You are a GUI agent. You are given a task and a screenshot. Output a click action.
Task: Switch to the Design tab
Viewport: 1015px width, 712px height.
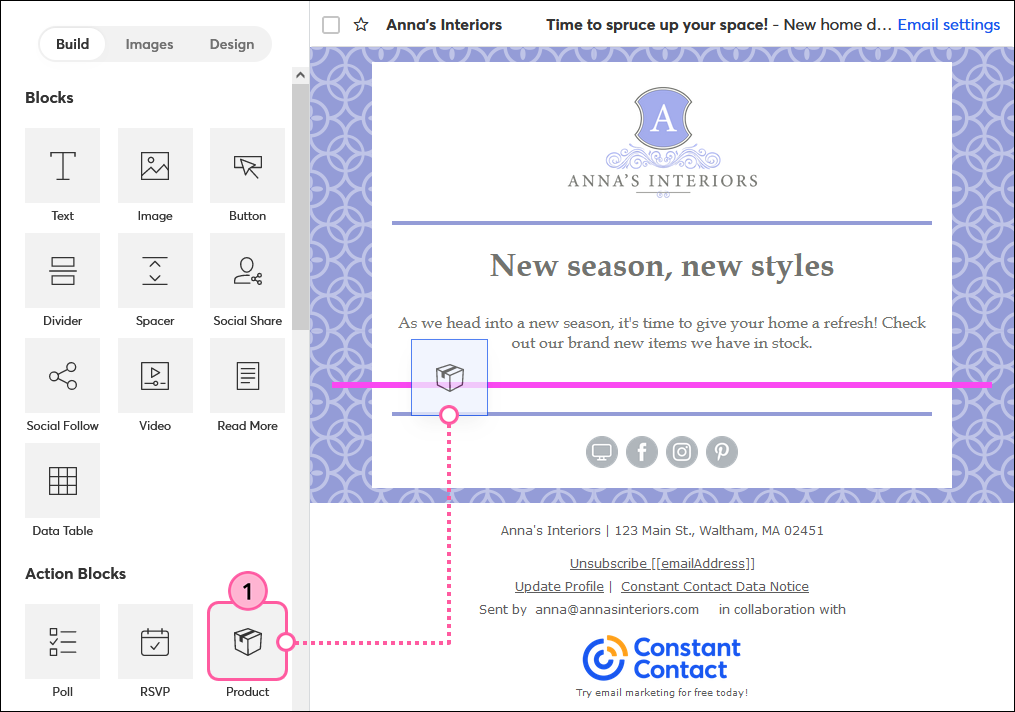232,44
